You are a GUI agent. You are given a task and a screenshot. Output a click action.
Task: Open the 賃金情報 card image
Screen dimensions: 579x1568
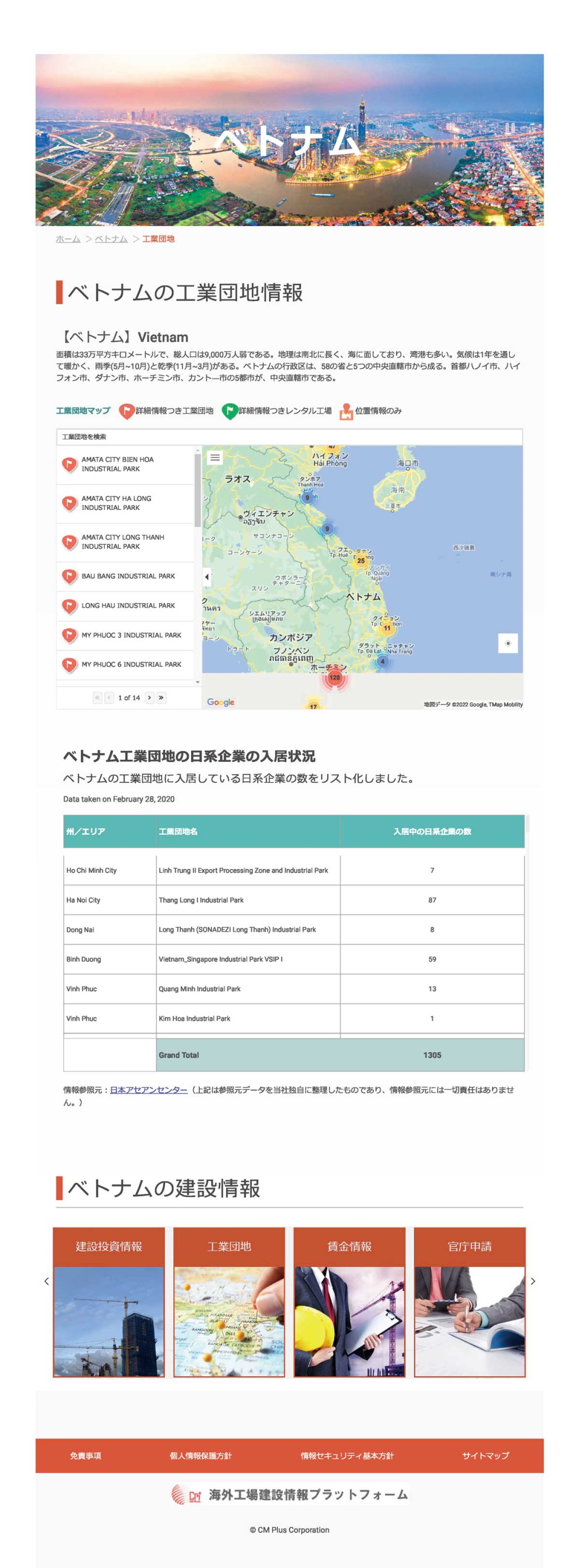point(349,1321)
